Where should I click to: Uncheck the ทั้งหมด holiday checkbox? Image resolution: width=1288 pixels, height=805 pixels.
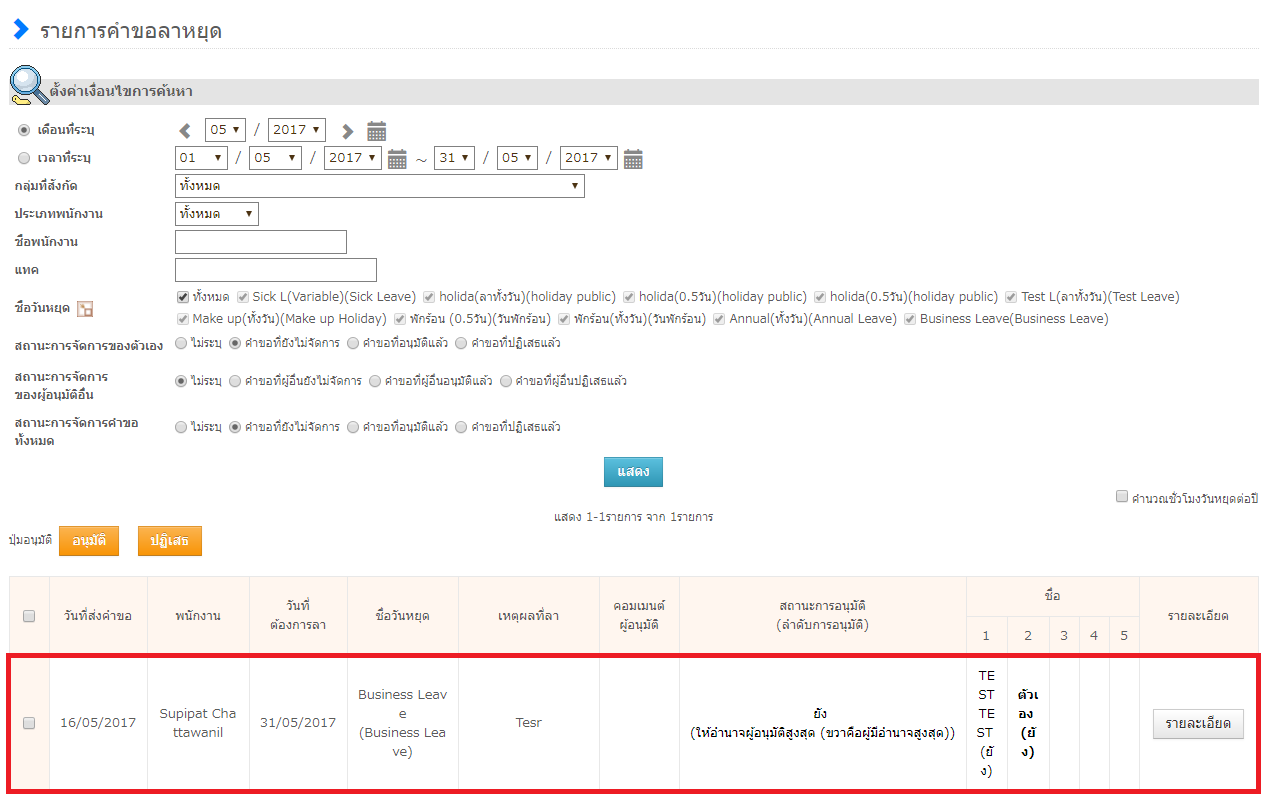(182, 297)
